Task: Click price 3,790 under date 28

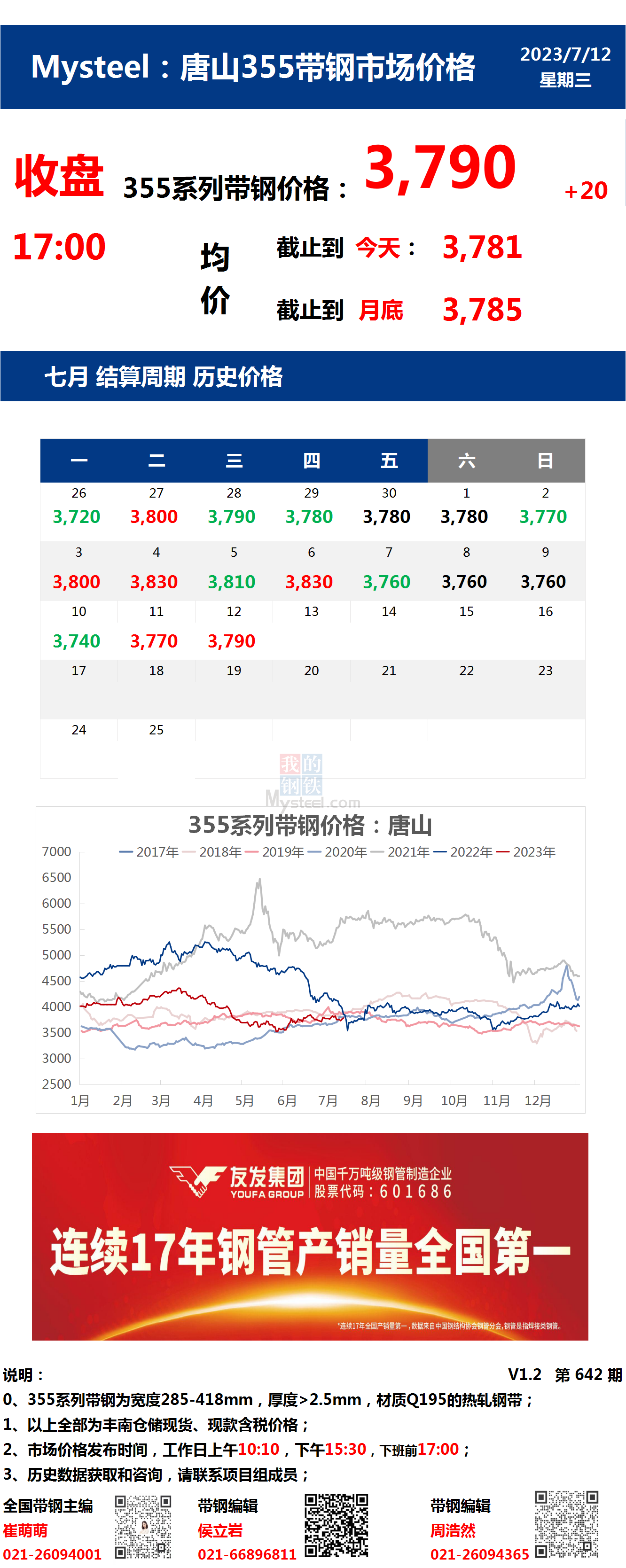Action: pos(231,517)
